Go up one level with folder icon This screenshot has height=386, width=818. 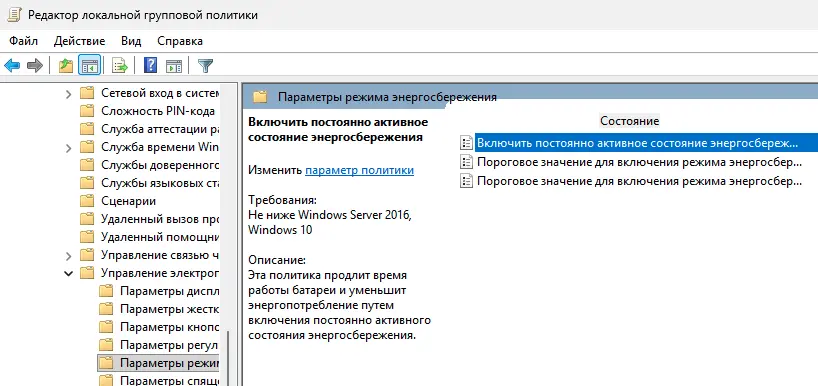[66, 66]
